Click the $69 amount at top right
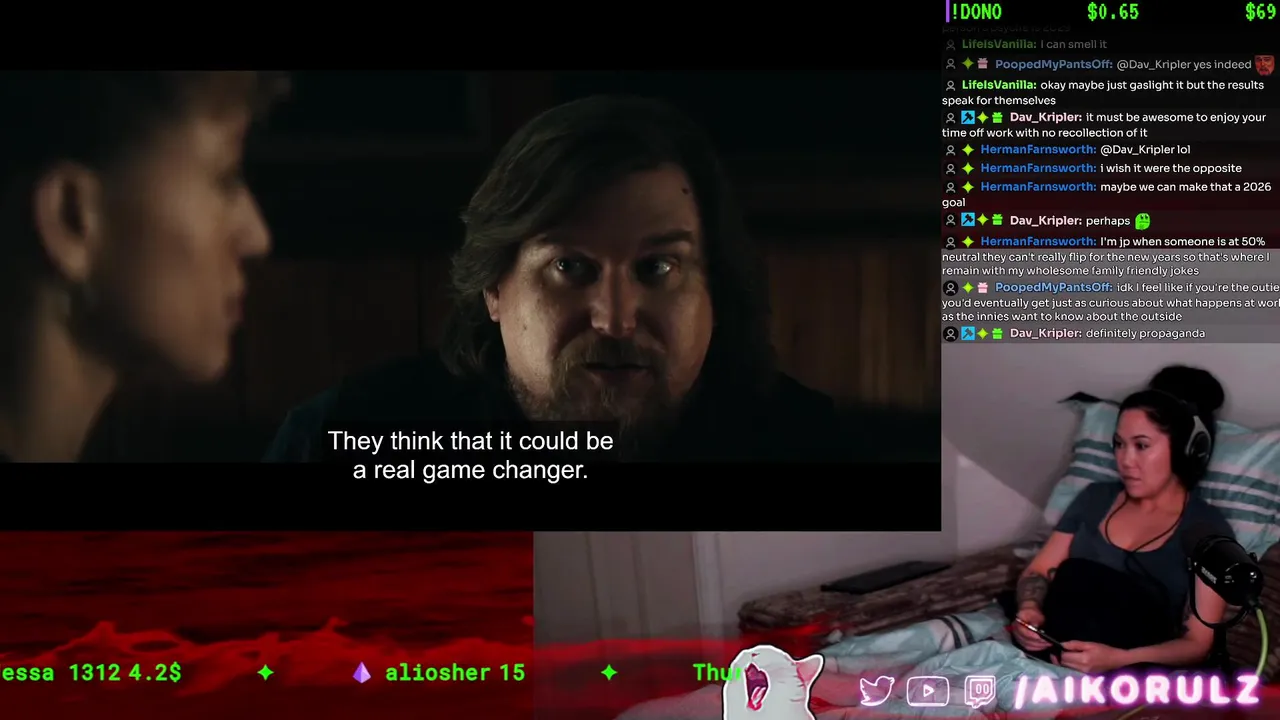1280x720 pixels. point(1260,12)
